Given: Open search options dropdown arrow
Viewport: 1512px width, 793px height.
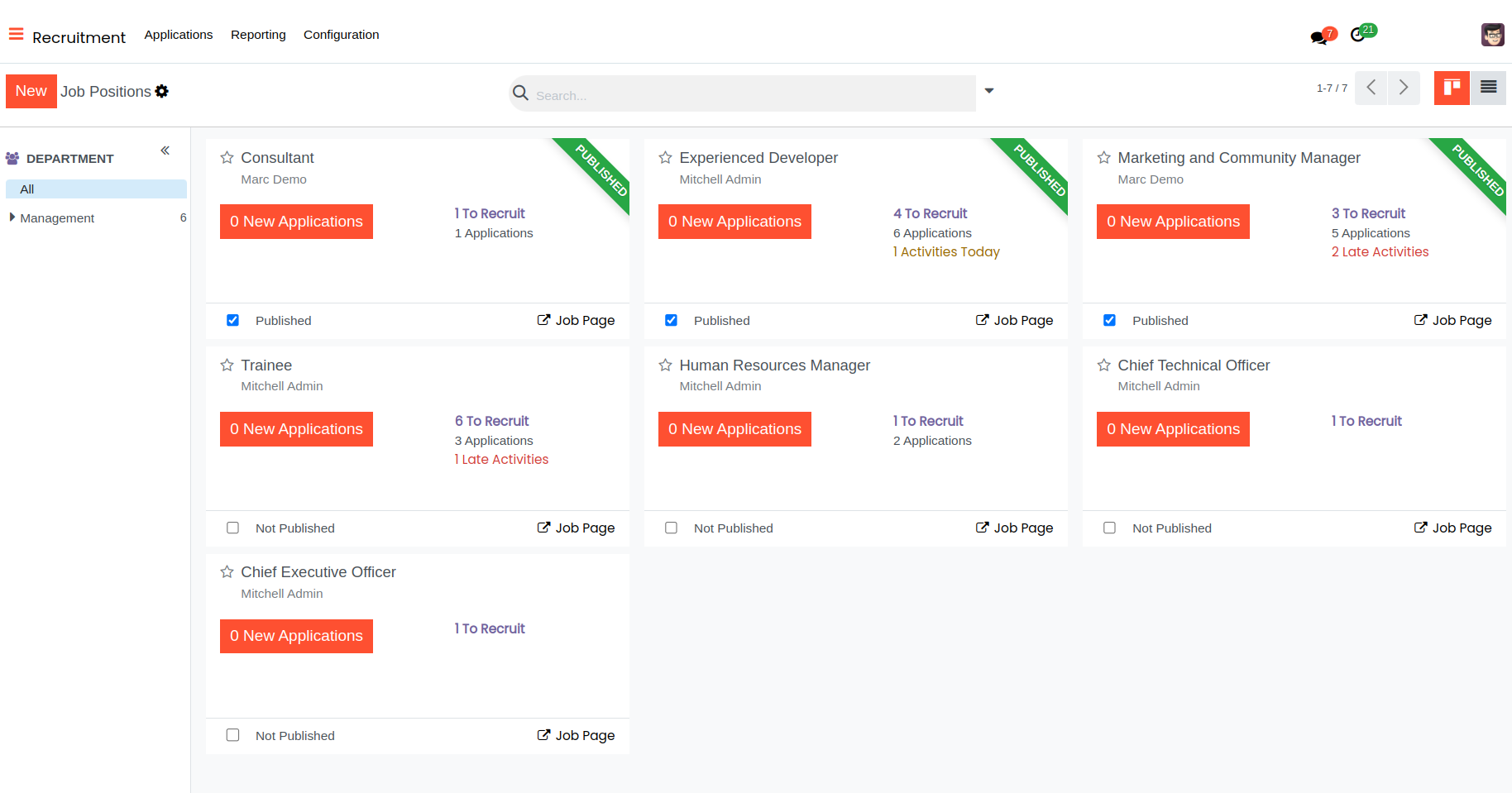Looking at the screenshot, I should 989,91.
